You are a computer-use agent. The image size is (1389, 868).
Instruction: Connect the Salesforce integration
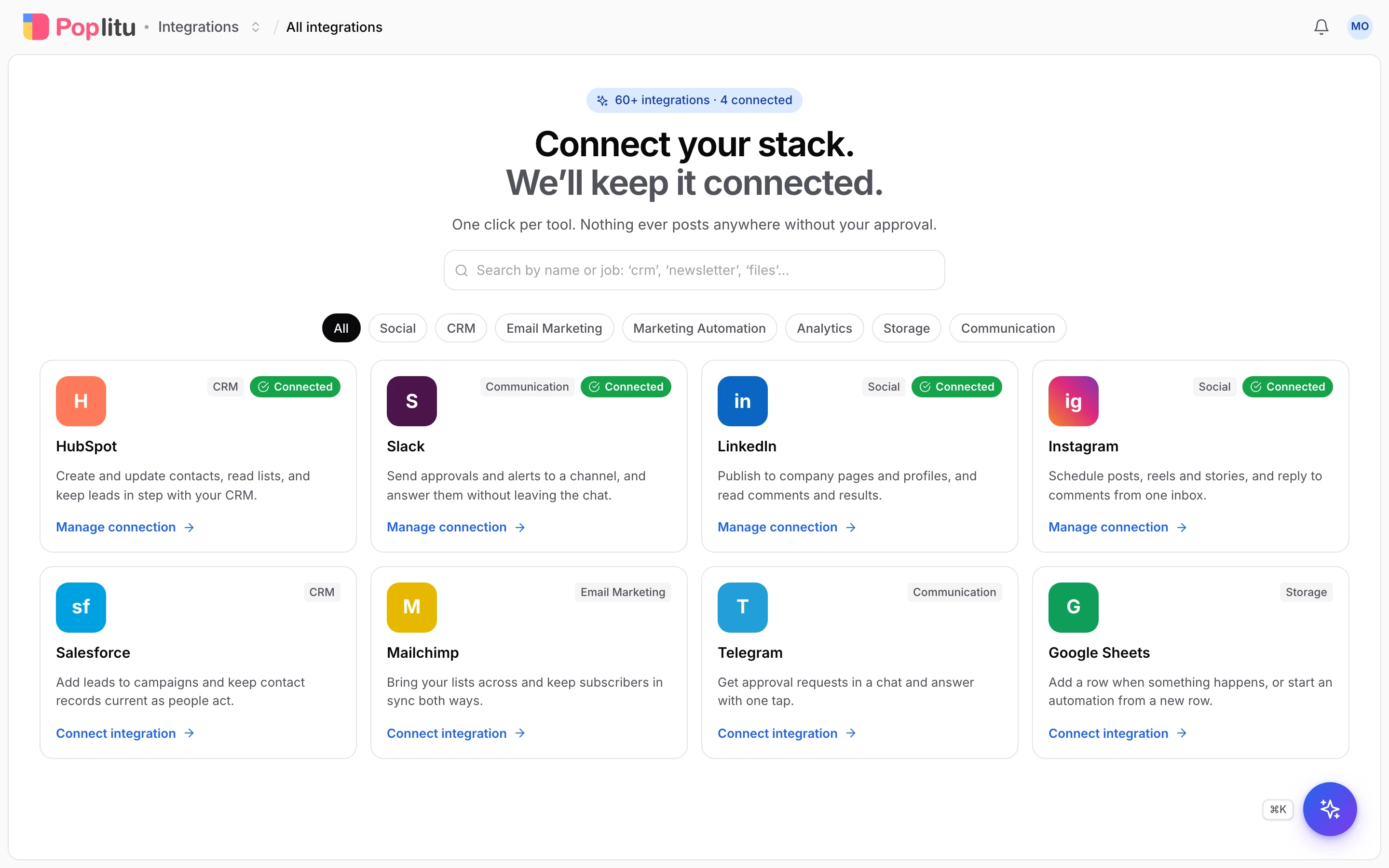tap(125, 733)
